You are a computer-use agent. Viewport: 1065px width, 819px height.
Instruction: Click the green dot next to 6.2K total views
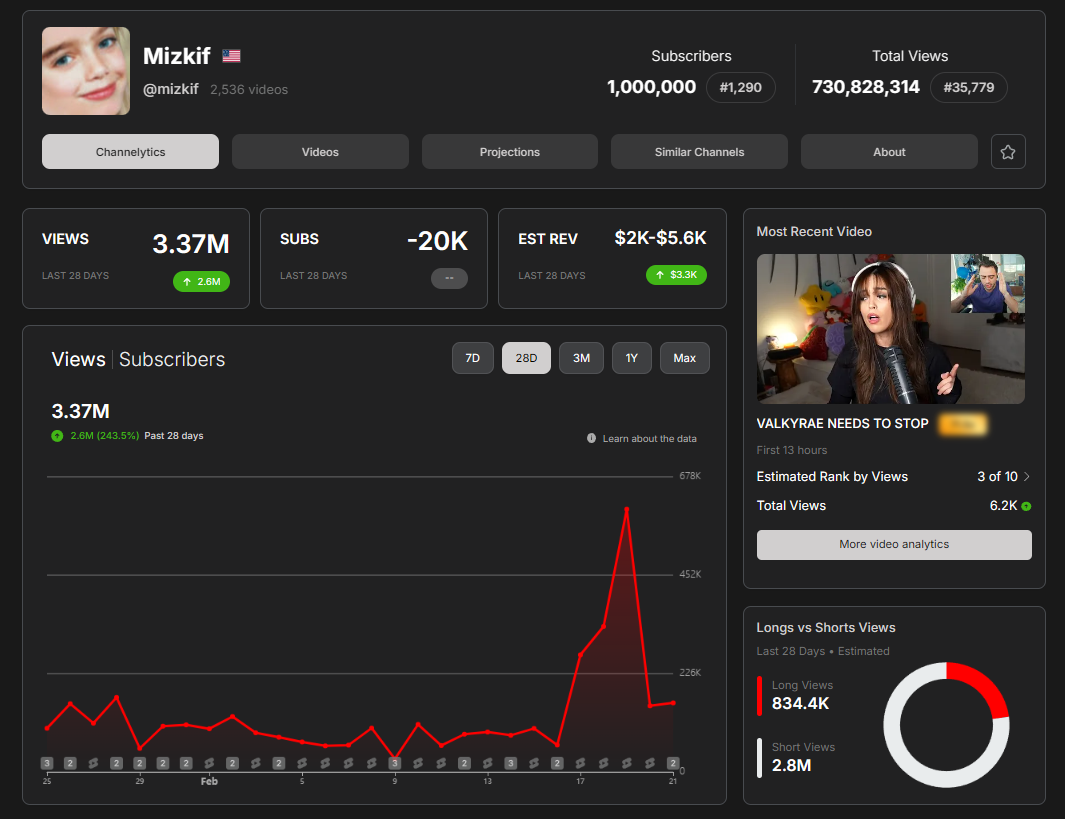(1026, 506)
